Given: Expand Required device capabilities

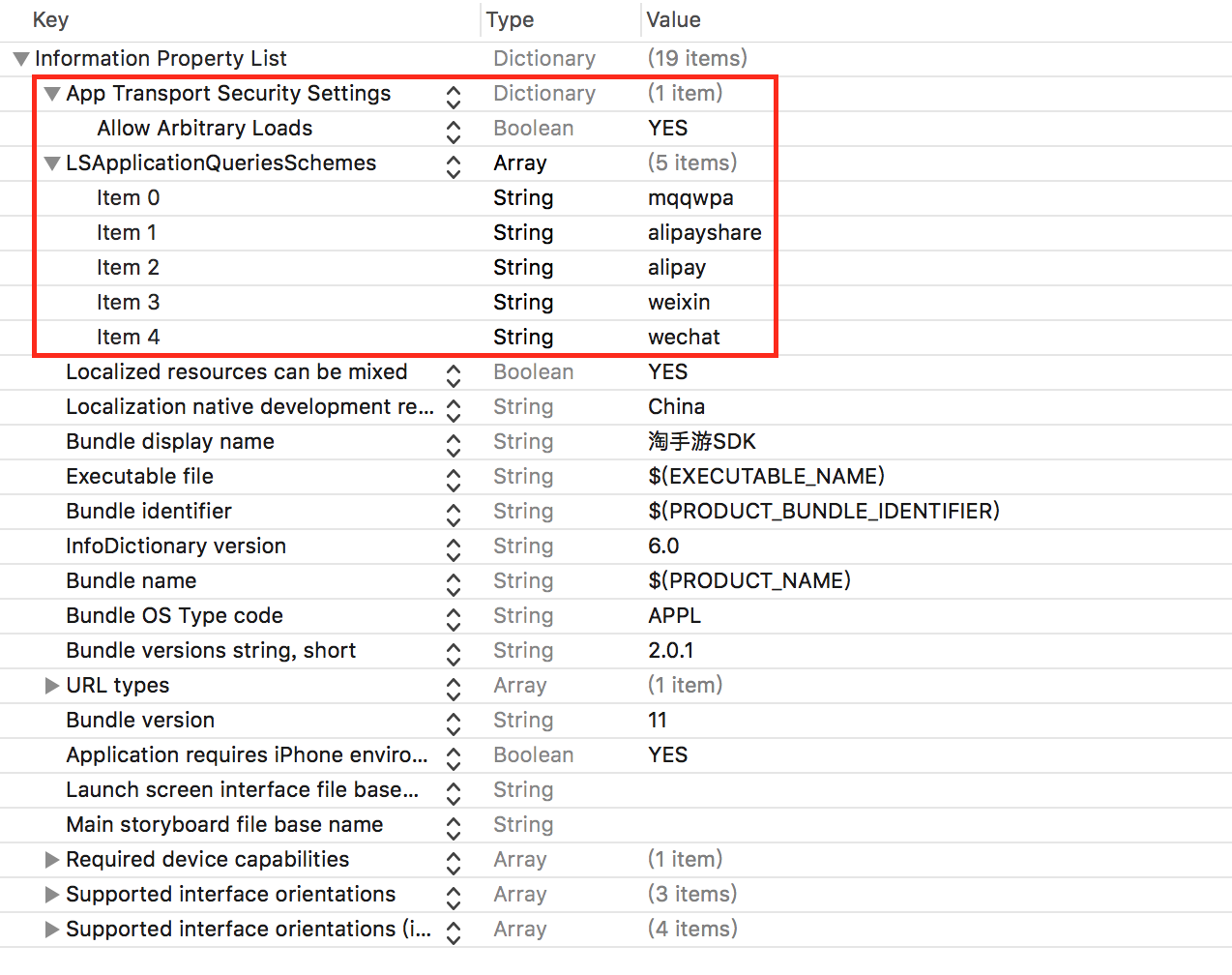Looking at the screenshot, I should pyautogui.click(x=52, y=860).
